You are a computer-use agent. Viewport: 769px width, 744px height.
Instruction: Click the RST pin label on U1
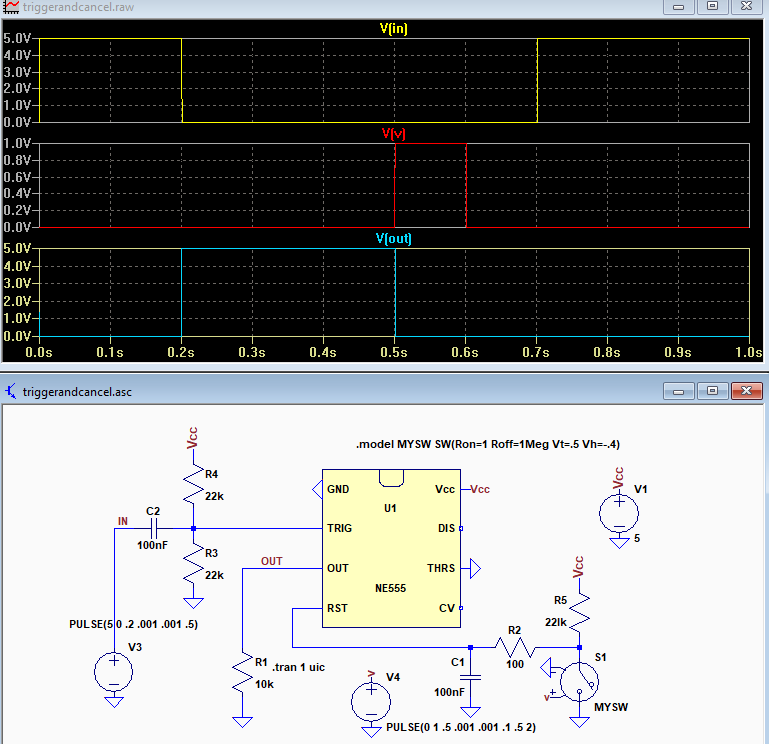337,608
